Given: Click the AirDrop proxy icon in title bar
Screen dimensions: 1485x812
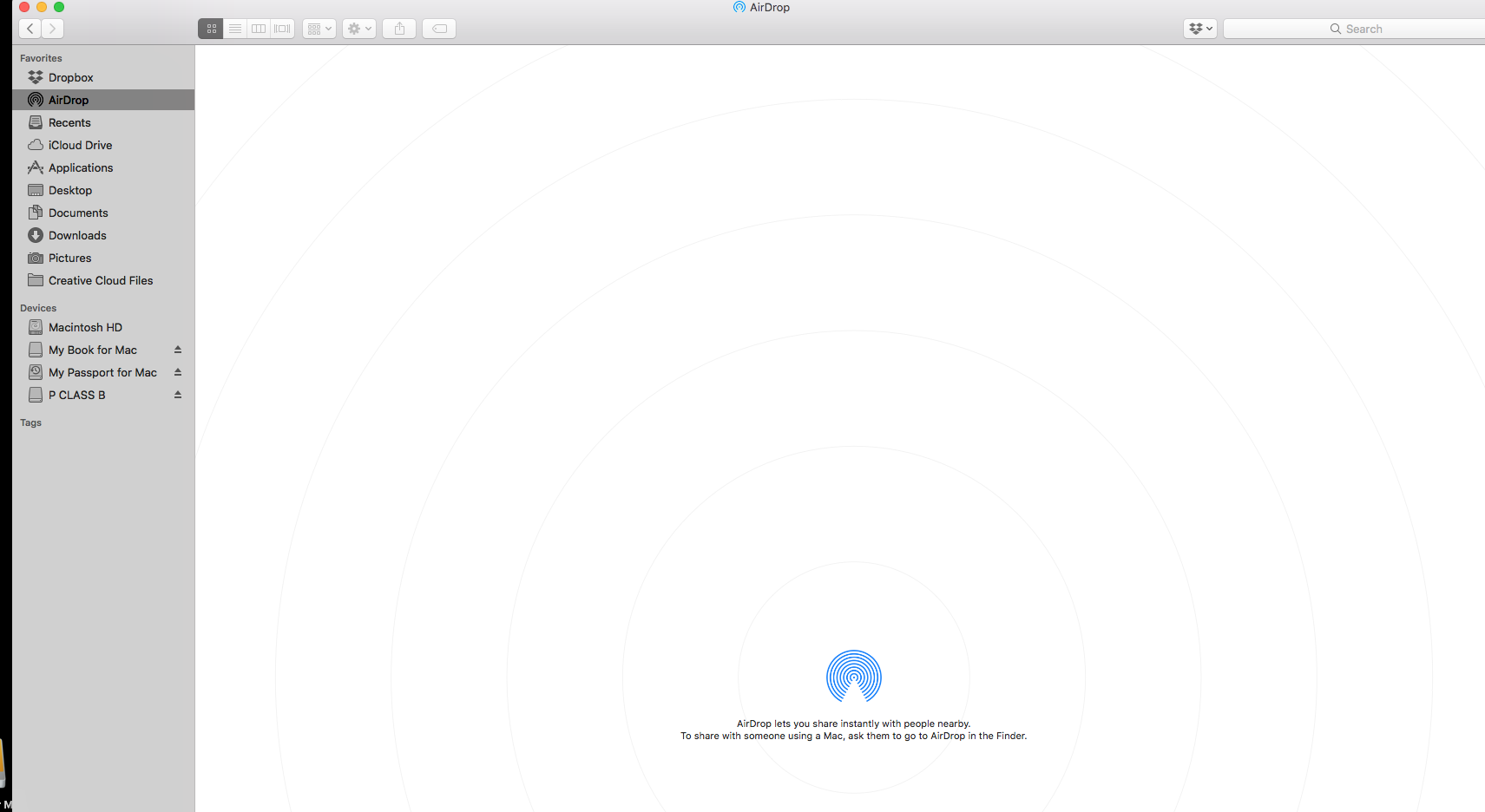Looking at the screenshot, I should point(739,7).
